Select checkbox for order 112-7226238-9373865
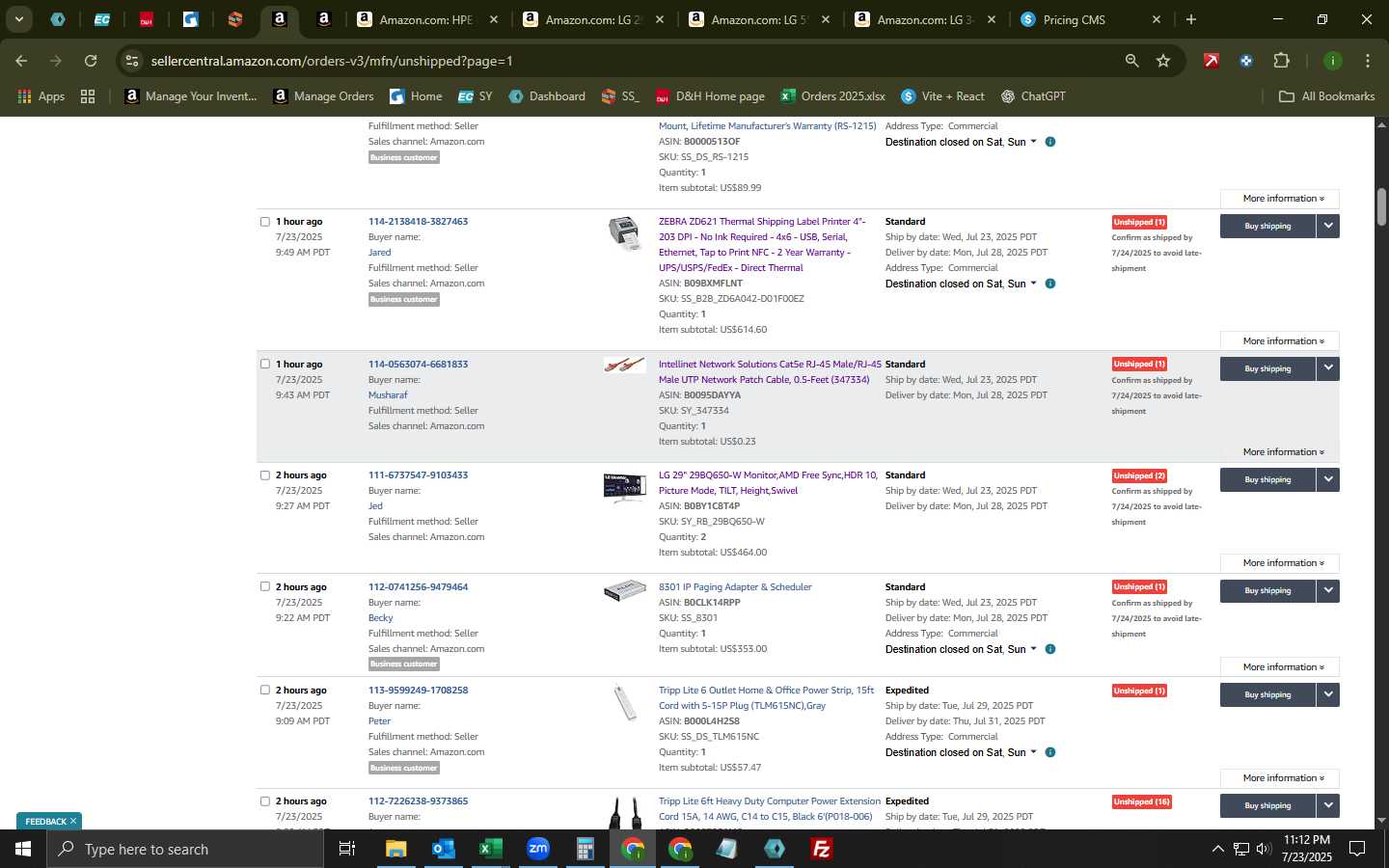 pos(265,801)
